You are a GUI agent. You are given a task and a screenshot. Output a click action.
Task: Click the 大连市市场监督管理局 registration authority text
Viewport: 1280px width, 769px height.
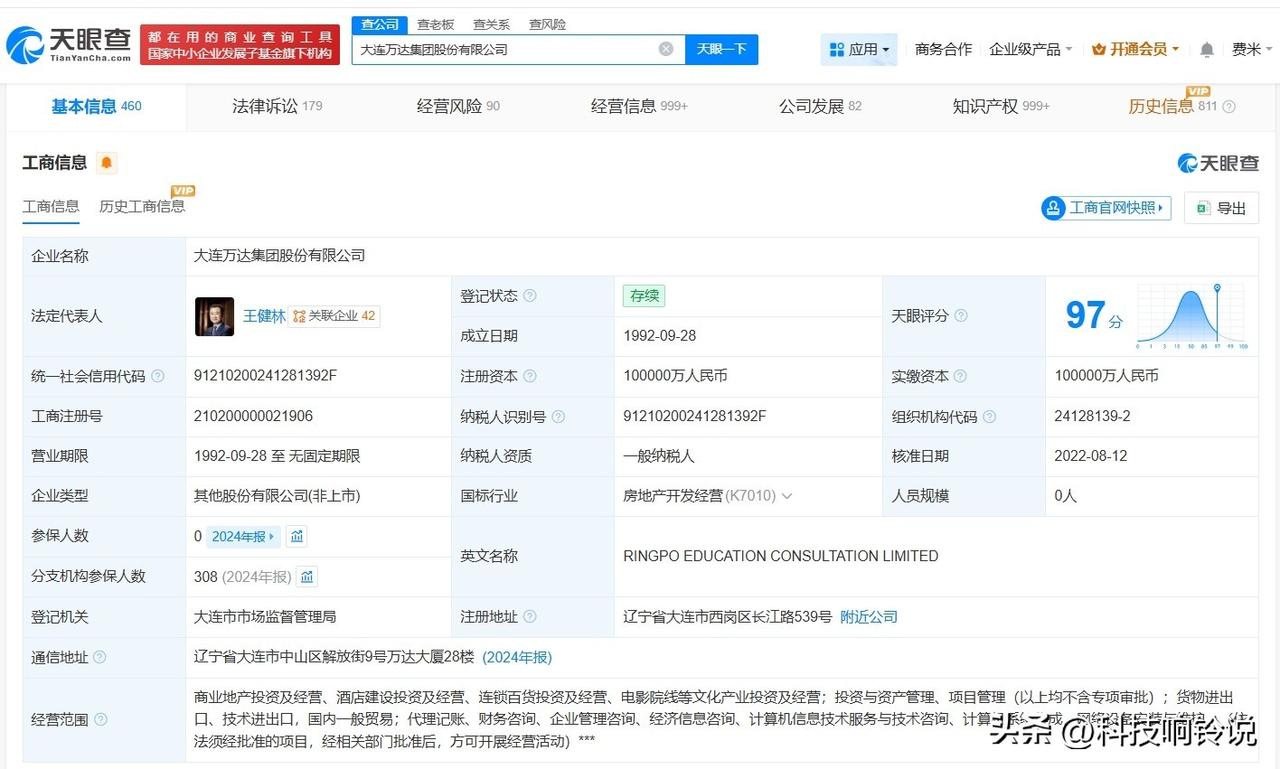265,617
